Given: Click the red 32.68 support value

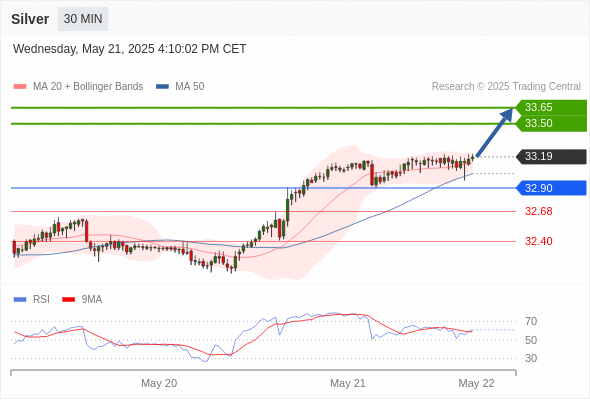Looking at the screenshot, I should (x=539, y=211).
